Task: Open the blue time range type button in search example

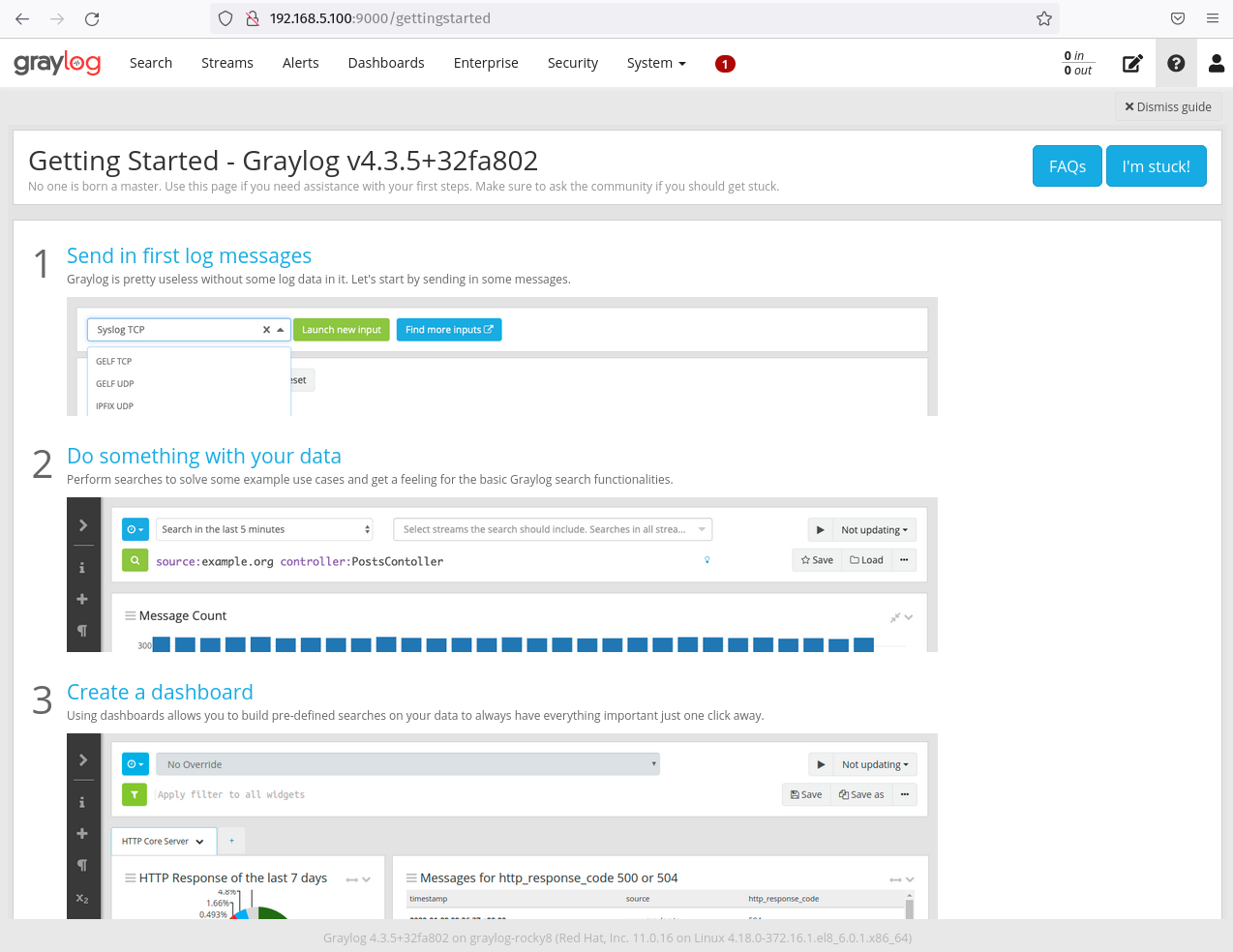Action: [135, 529]
